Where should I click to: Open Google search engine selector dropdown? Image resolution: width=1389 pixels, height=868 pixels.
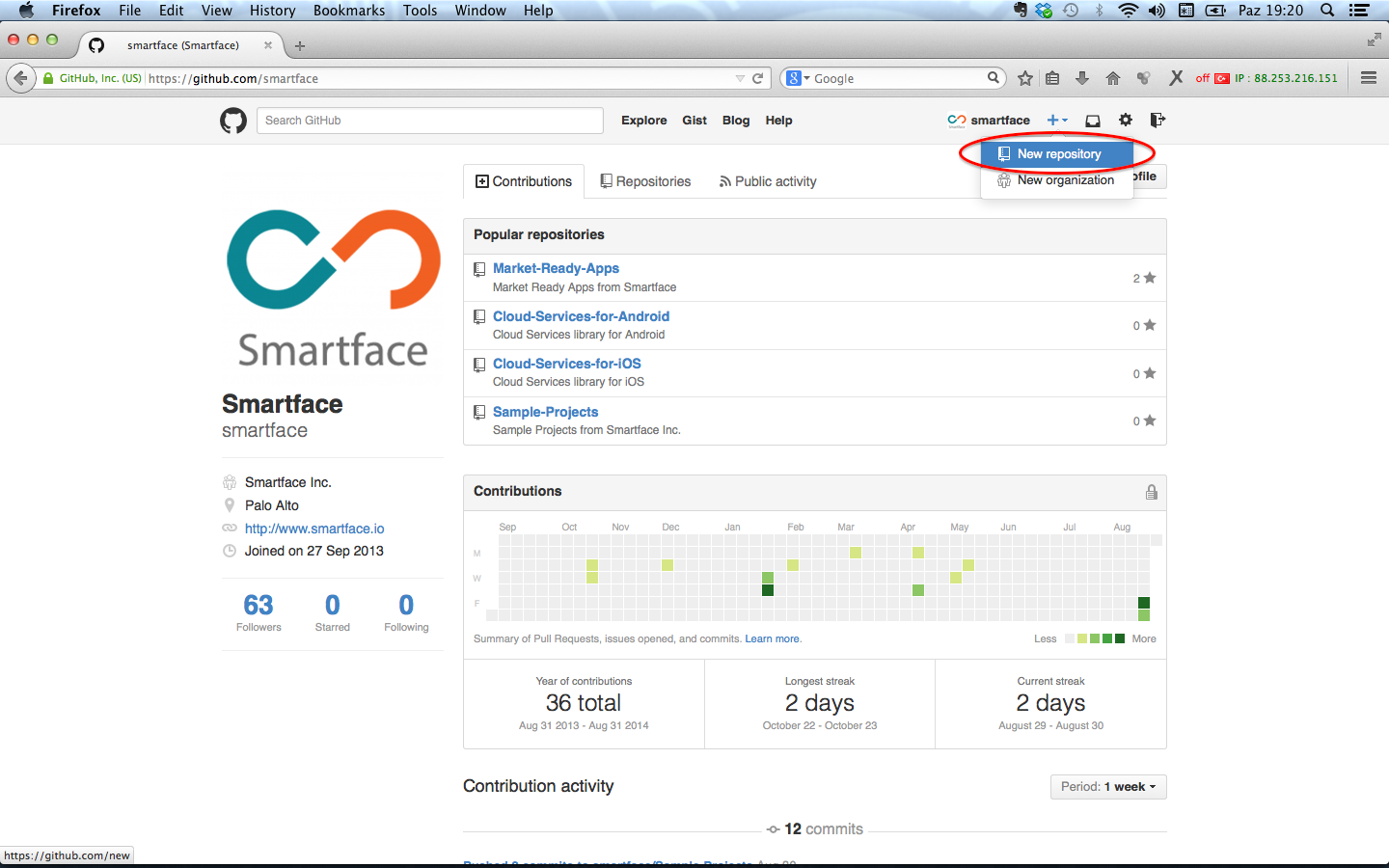[x=798, y=79]
